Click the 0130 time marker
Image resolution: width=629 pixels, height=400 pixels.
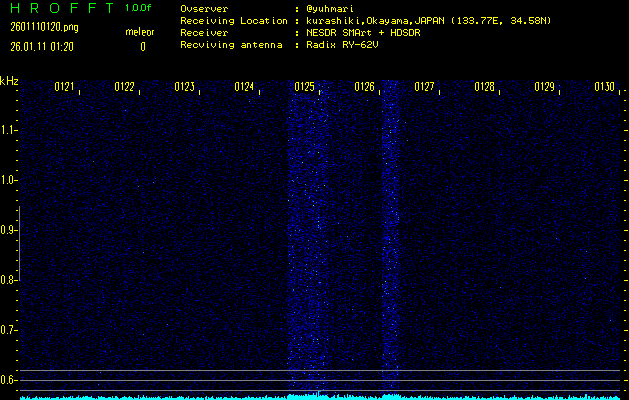(604, 87)
